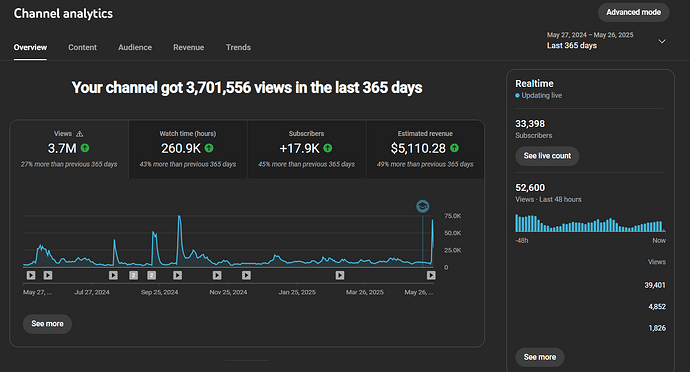Click See more in the Realtime panel
This screenshot has height=372, width=690.
540,357
